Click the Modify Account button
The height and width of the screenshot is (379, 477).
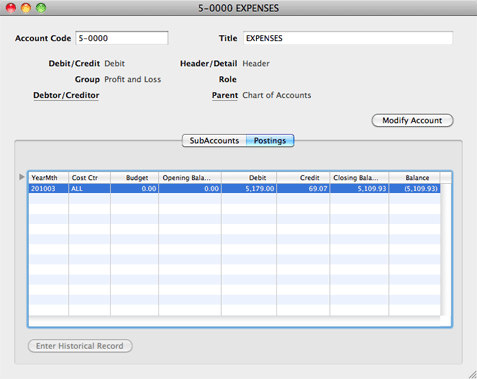(412, 120)
